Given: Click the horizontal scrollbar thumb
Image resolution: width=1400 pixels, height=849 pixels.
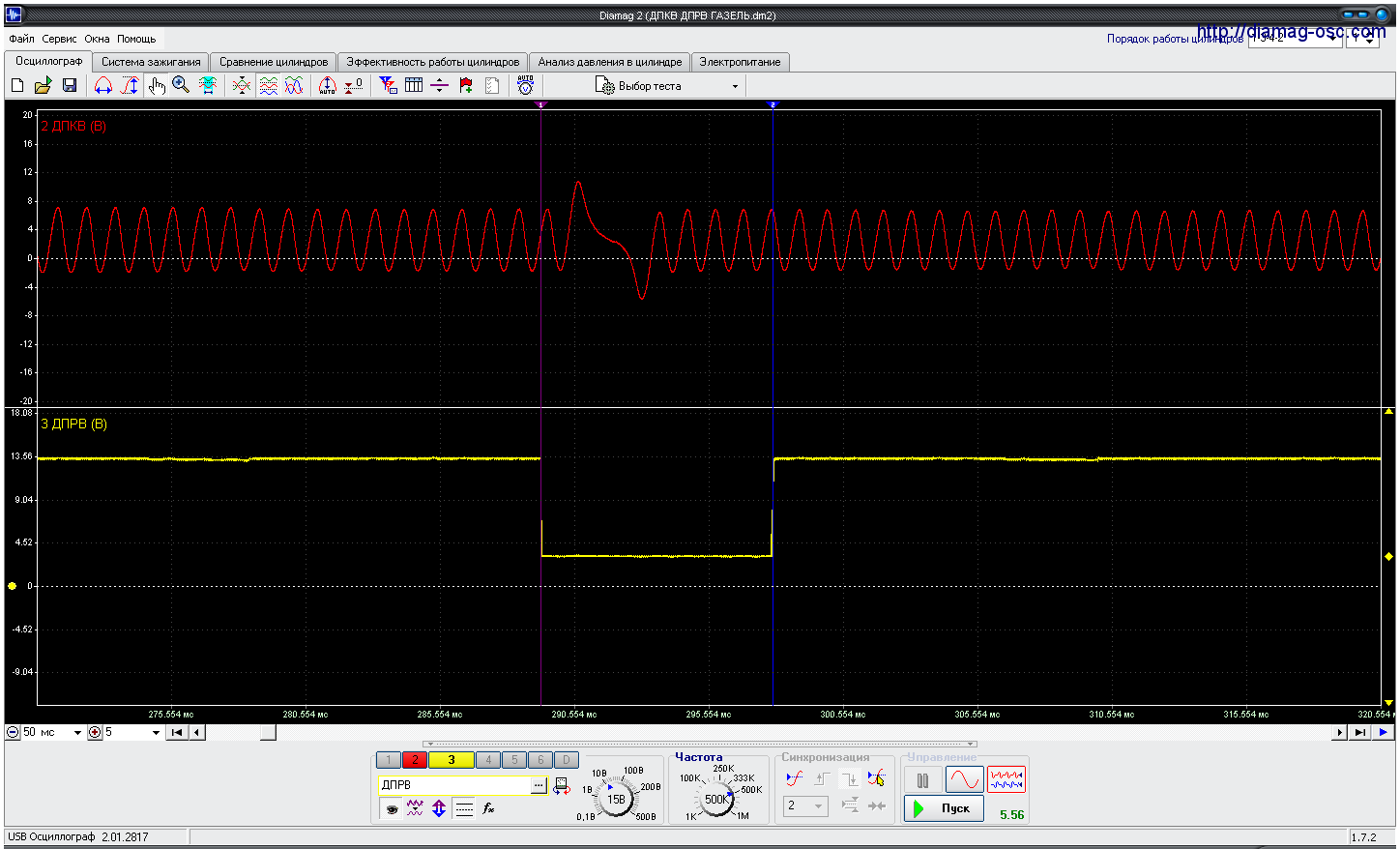Looking at the screenshot, I should point(268,732).
